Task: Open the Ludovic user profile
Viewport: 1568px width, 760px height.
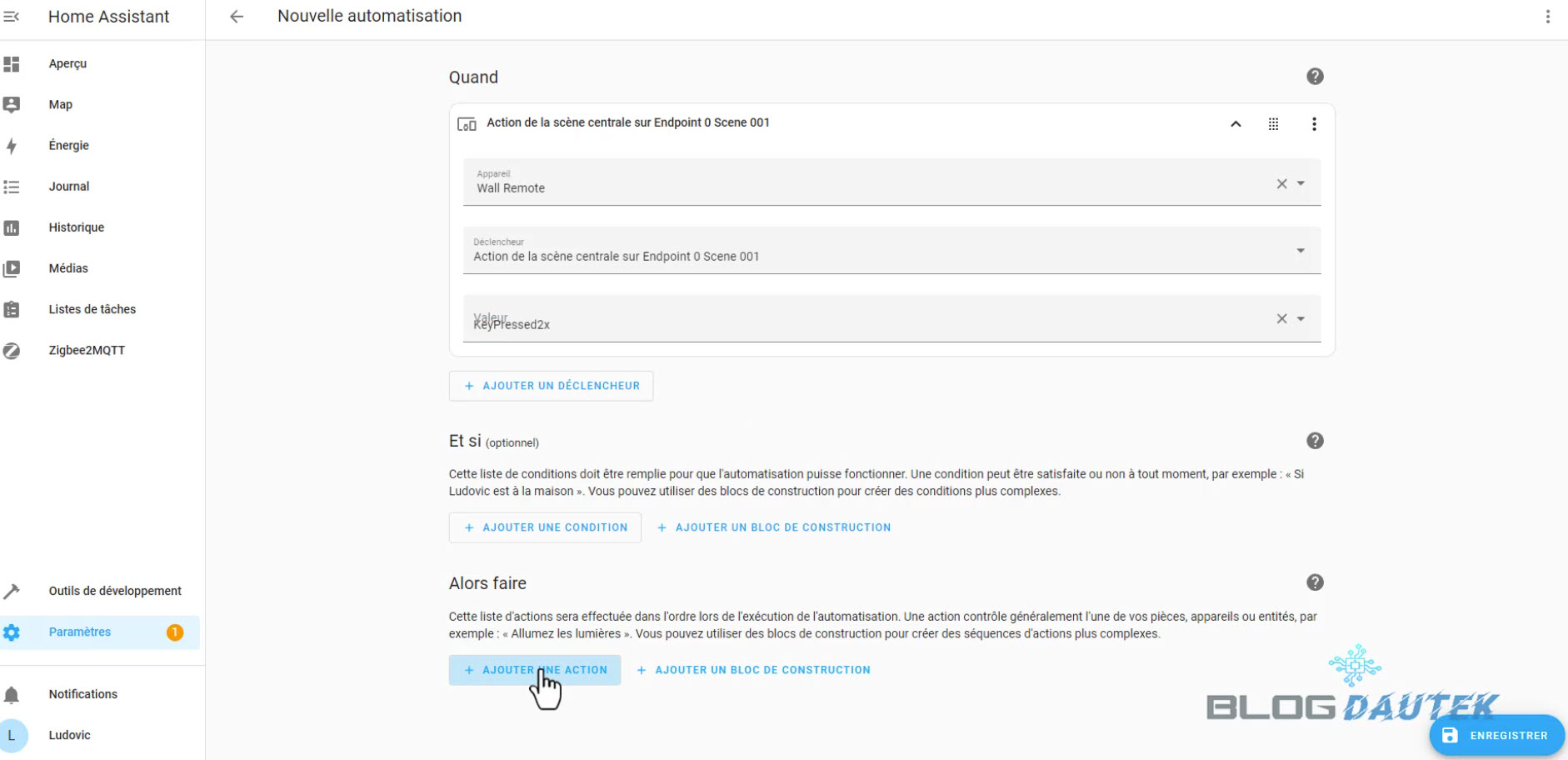Action: (x=69, y=735)
